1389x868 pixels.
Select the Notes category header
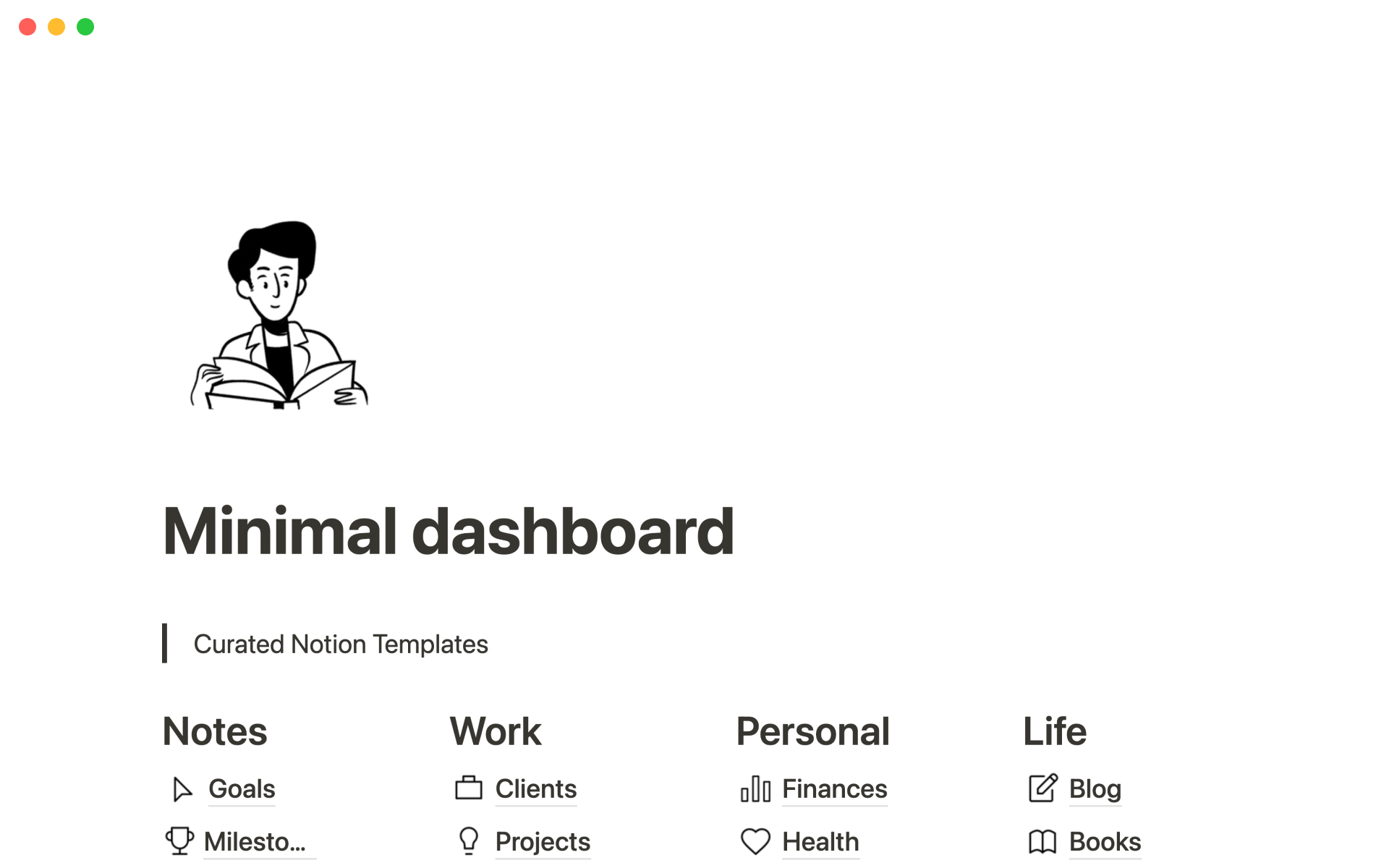pyautogui.click(x=214, y=730)
